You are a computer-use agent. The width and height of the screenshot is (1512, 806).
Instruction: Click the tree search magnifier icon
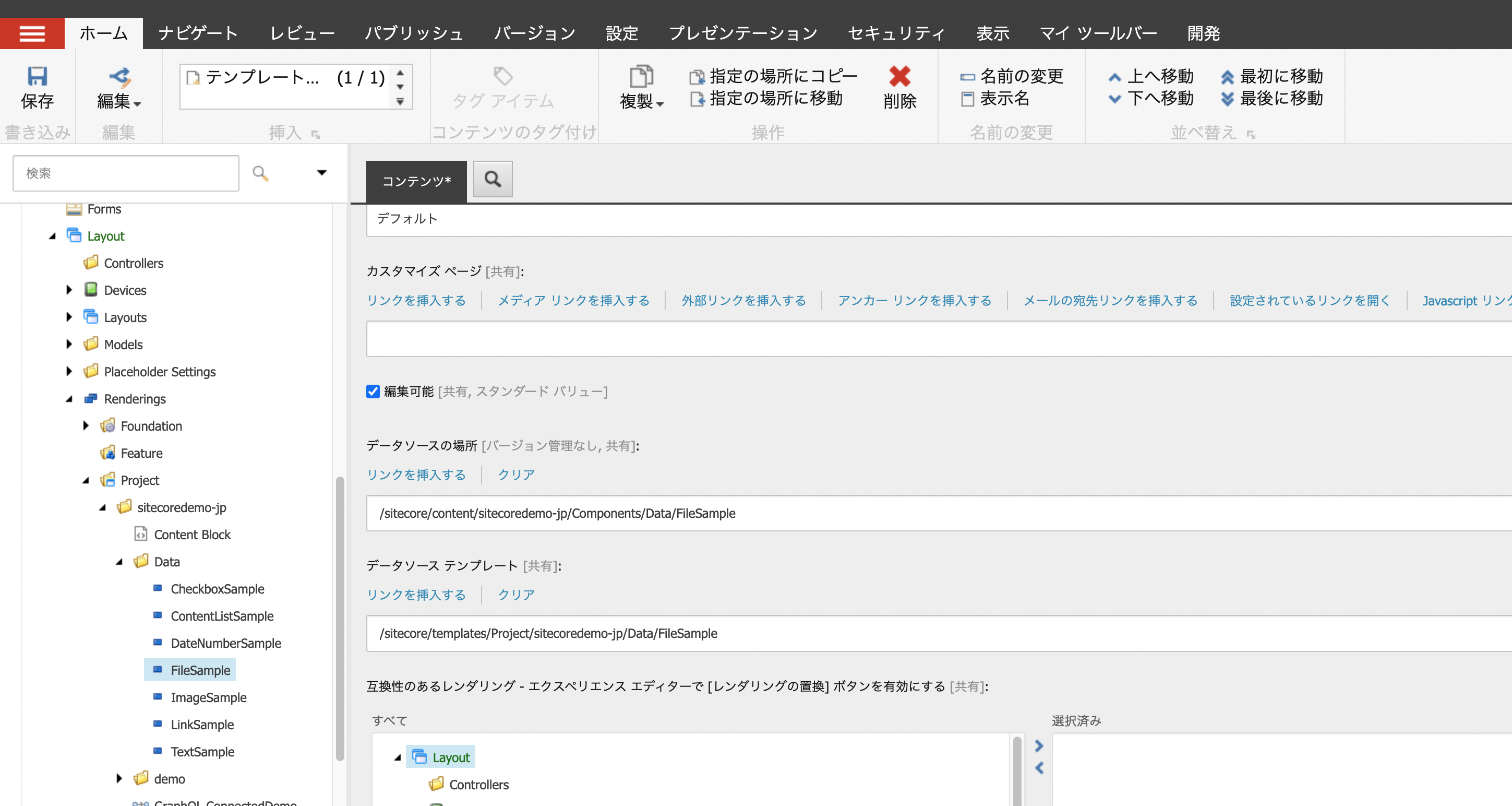pos(261,173)
